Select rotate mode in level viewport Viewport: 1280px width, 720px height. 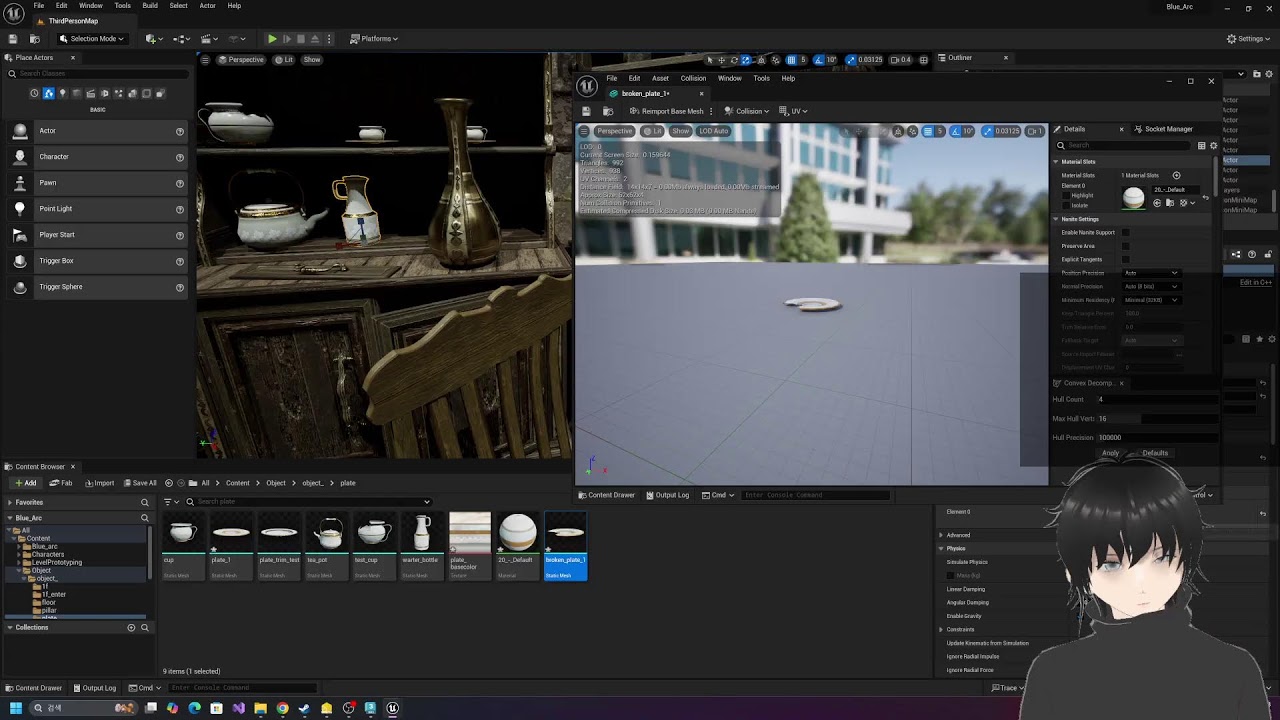coord(734,60)
